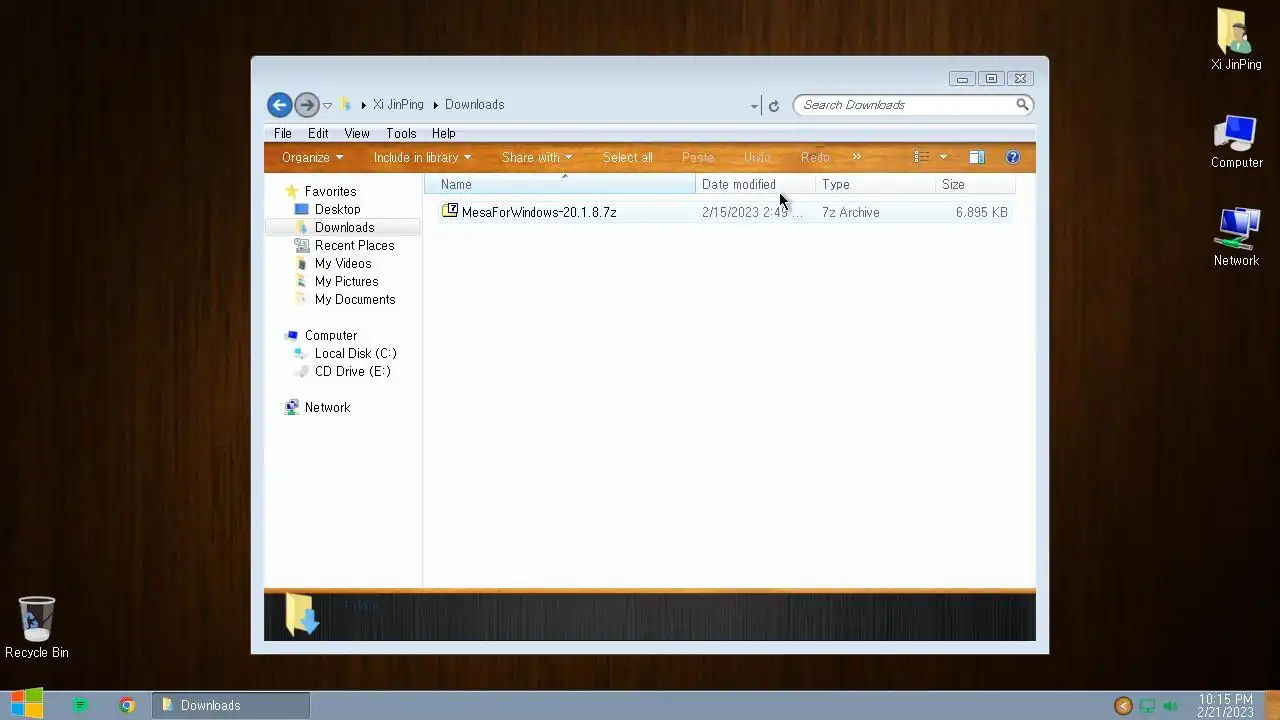The height and width of the screenshot is (720, 1280).
Task: Open Help with the question mark icon
Action: click(x=1012, y=157)
